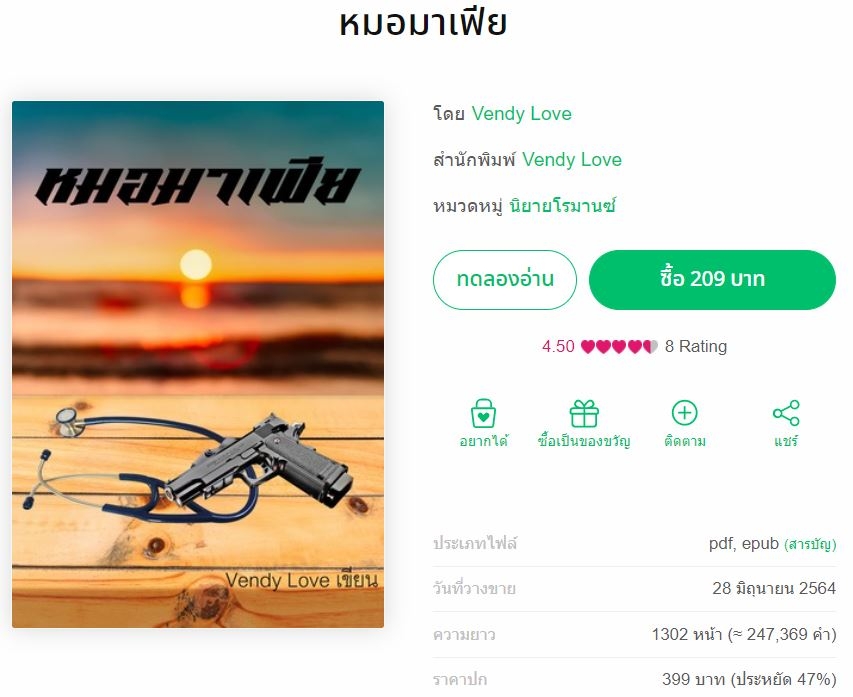The width and height of the screenshot is (853, 697).
Task: Click the page title หมอมาเฟีย
Action: (x=423, y=23)
